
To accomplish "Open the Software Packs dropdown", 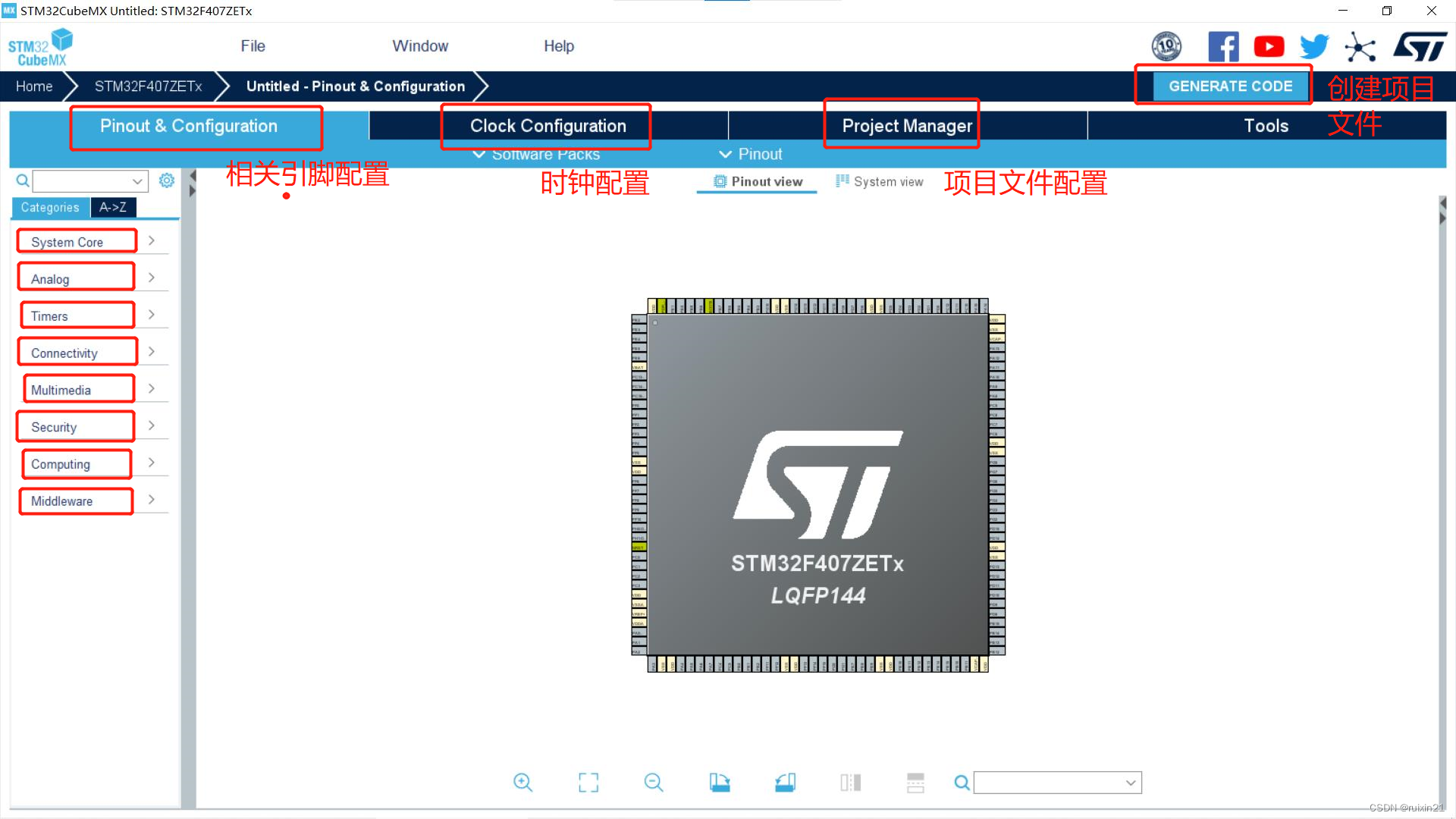I will [536, 154].
